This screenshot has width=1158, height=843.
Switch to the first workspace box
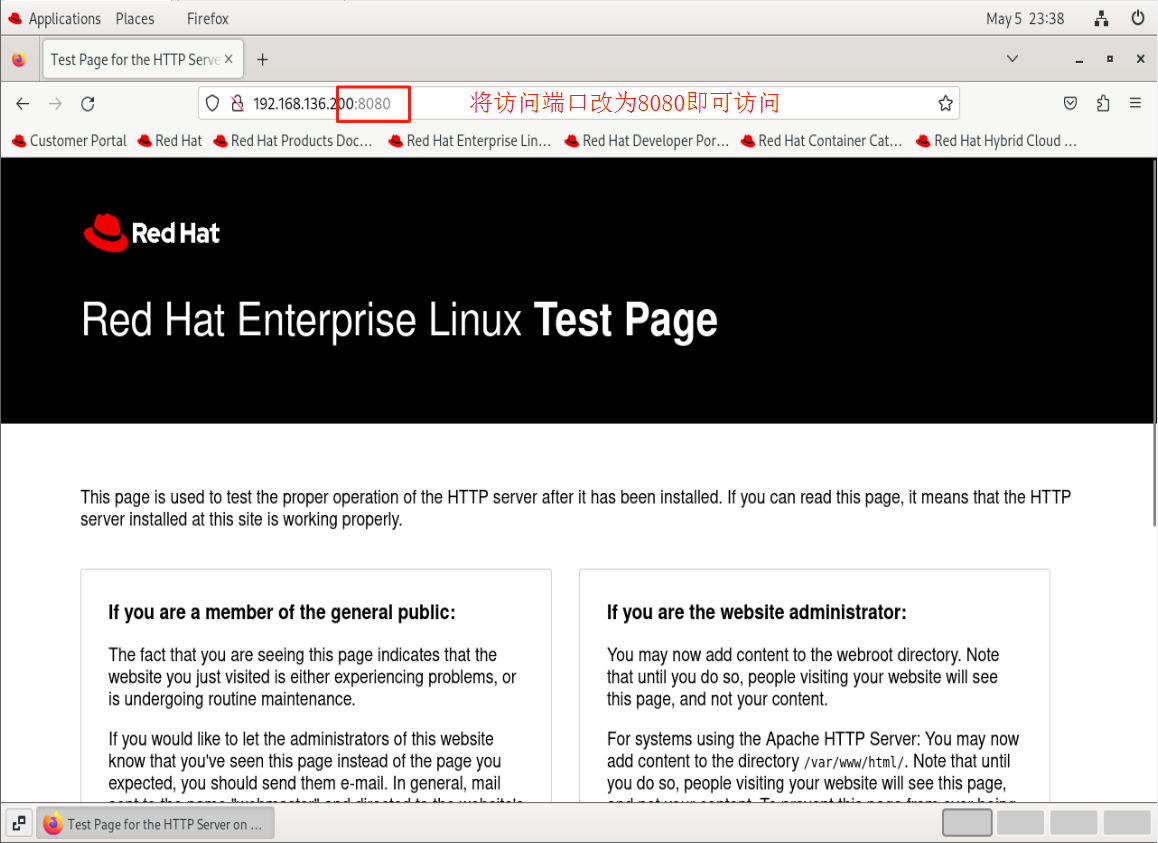coord(966,822)
